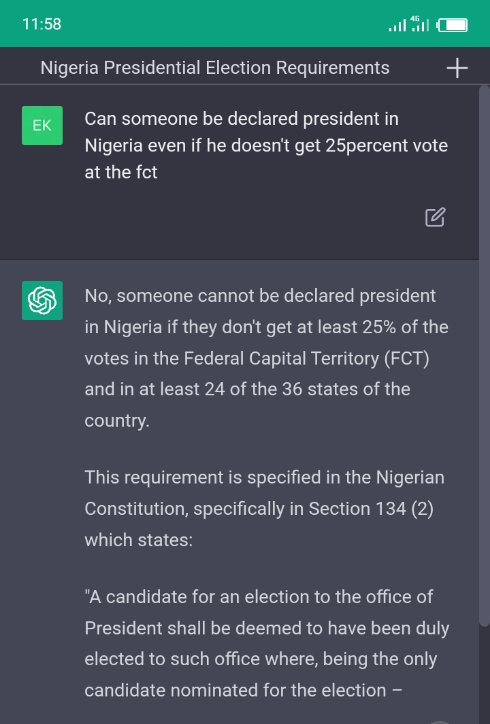Tap the quoted 'A candidate for an election' text

[x=266, y=643]
